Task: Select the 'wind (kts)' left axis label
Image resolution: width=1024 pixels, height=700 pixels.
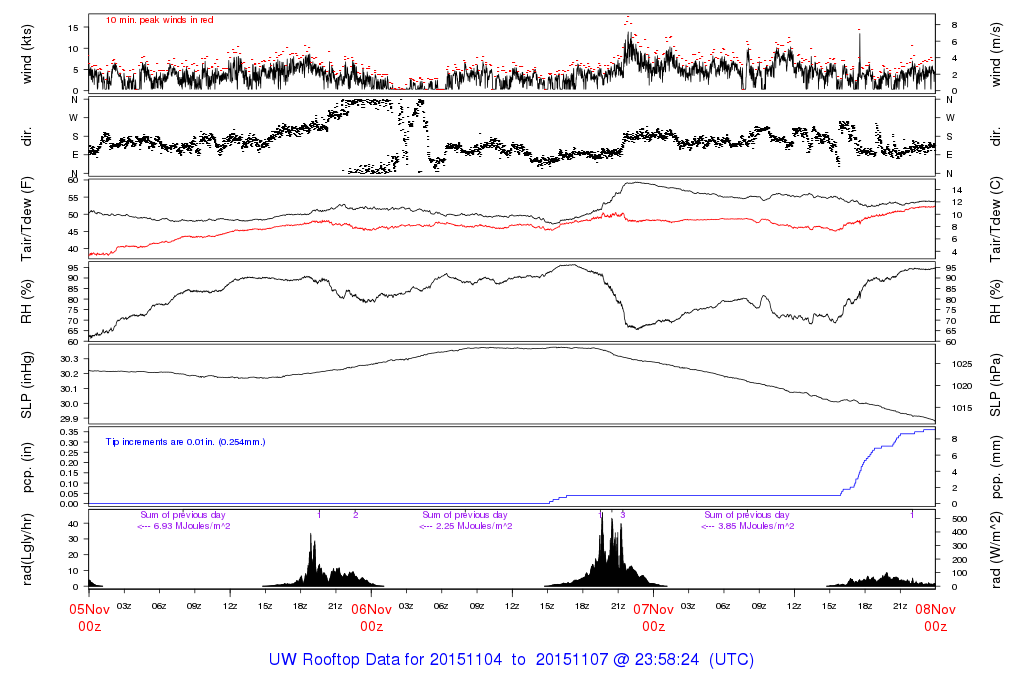Action: (27, 54)
